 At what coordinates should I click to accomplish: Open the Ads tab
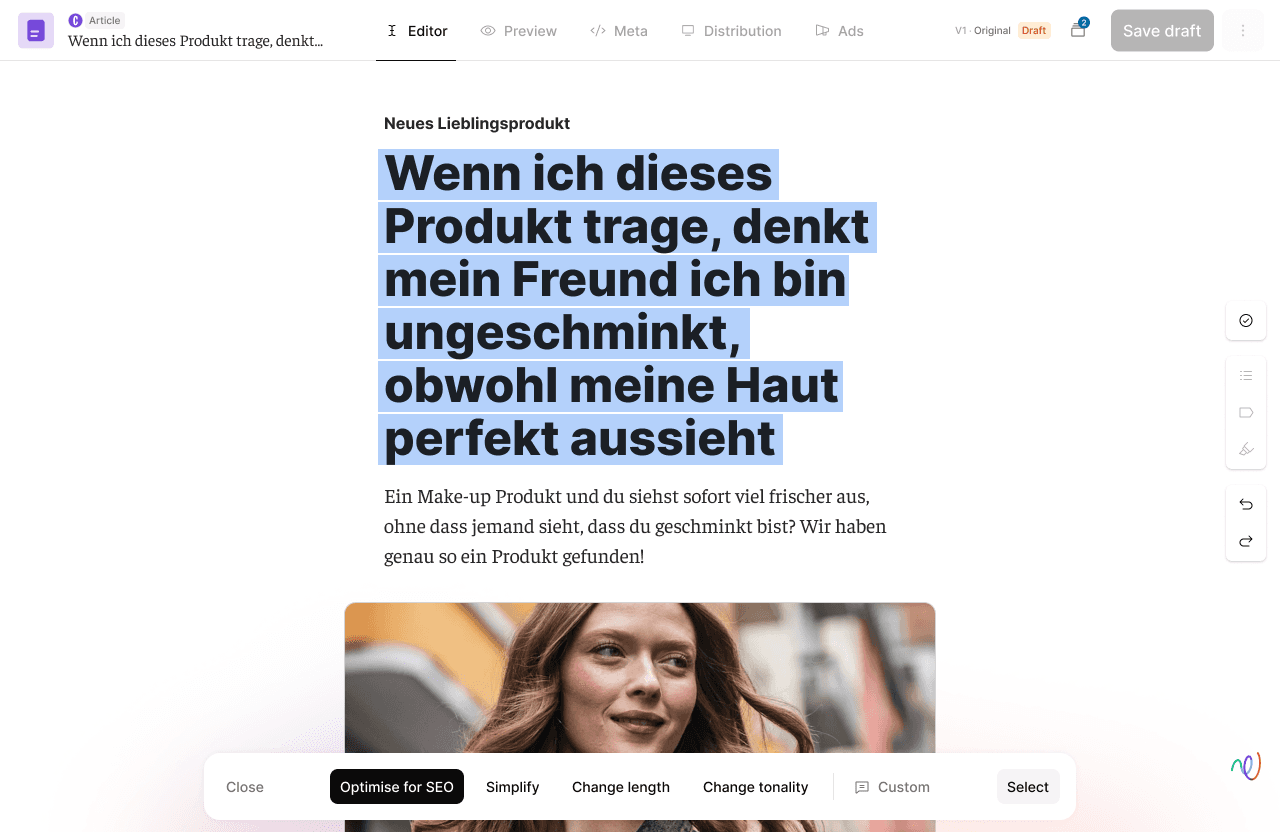coord(839,31)
